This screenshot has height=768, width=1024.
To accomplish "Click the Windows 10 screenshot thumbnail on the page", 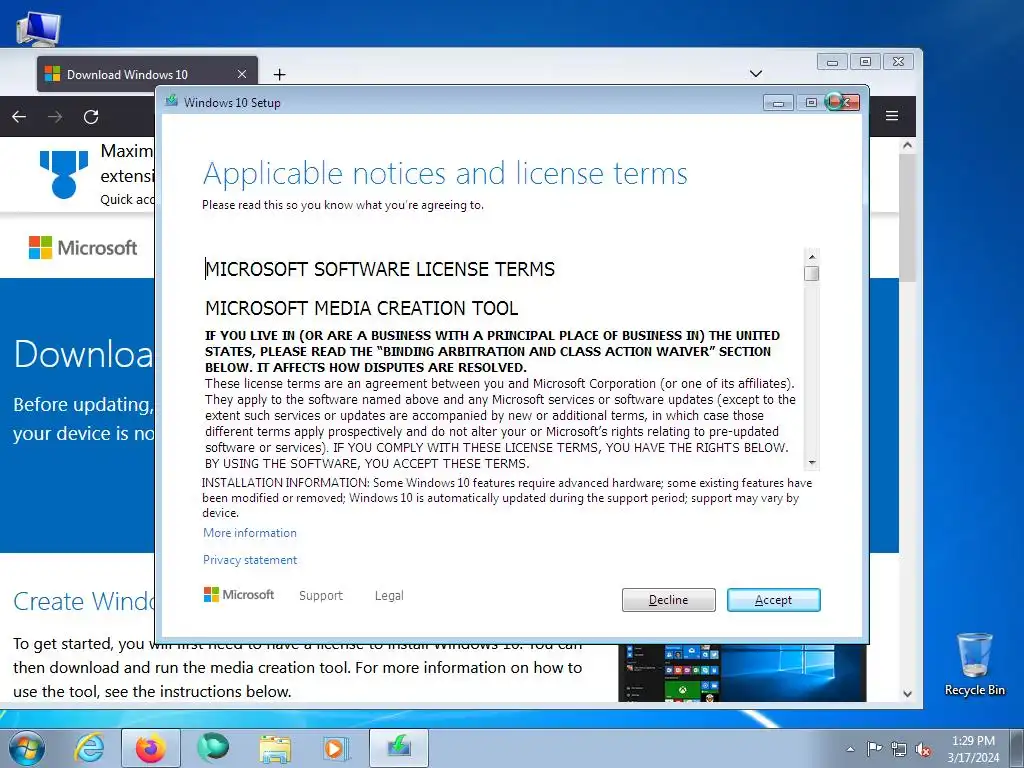I will pos(742,673).
